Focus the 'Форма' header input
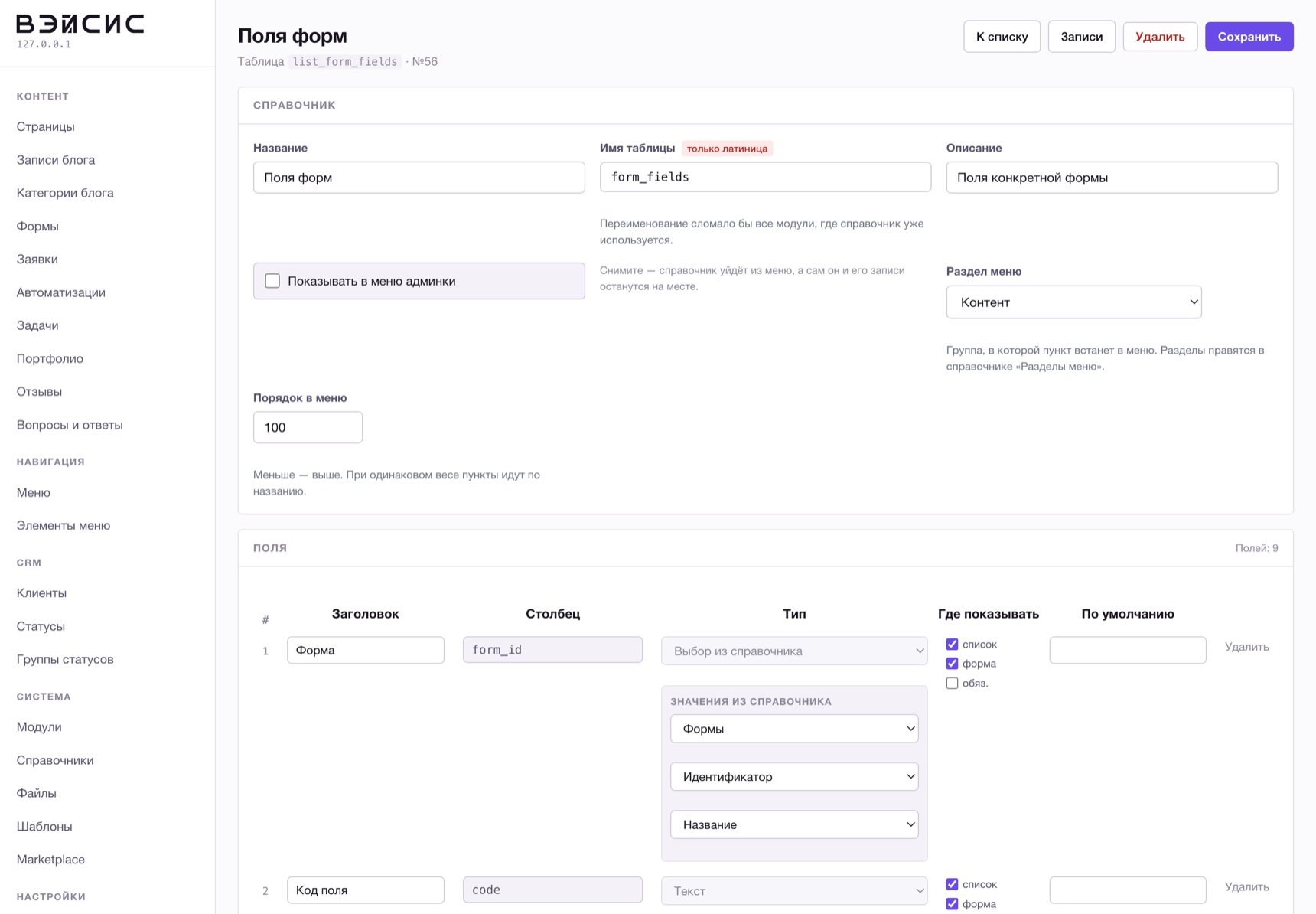 point(366,651)
